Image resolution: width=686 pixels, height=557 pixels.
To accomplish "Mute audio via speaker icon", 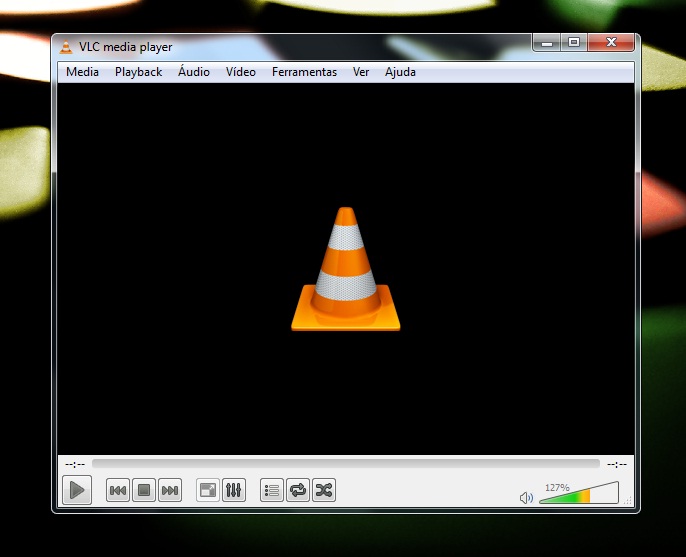I will (526, 497).
